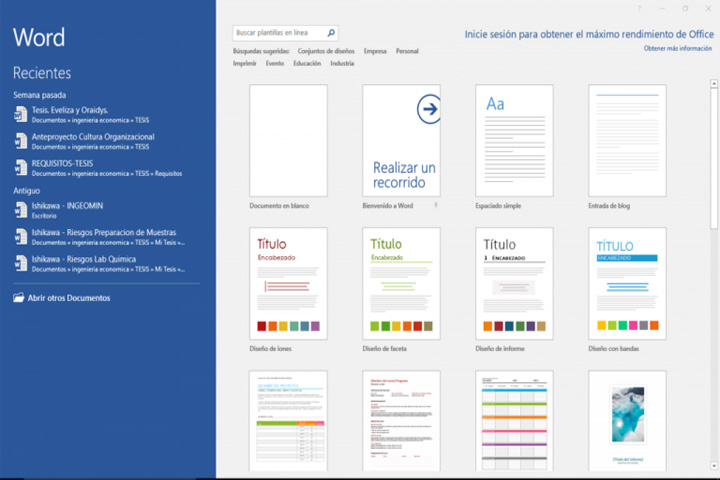Click the document icon beside Anteproyecto Cultura Organizacional
Viewport: 720px width, 480px height.
(x=21, y=141)
